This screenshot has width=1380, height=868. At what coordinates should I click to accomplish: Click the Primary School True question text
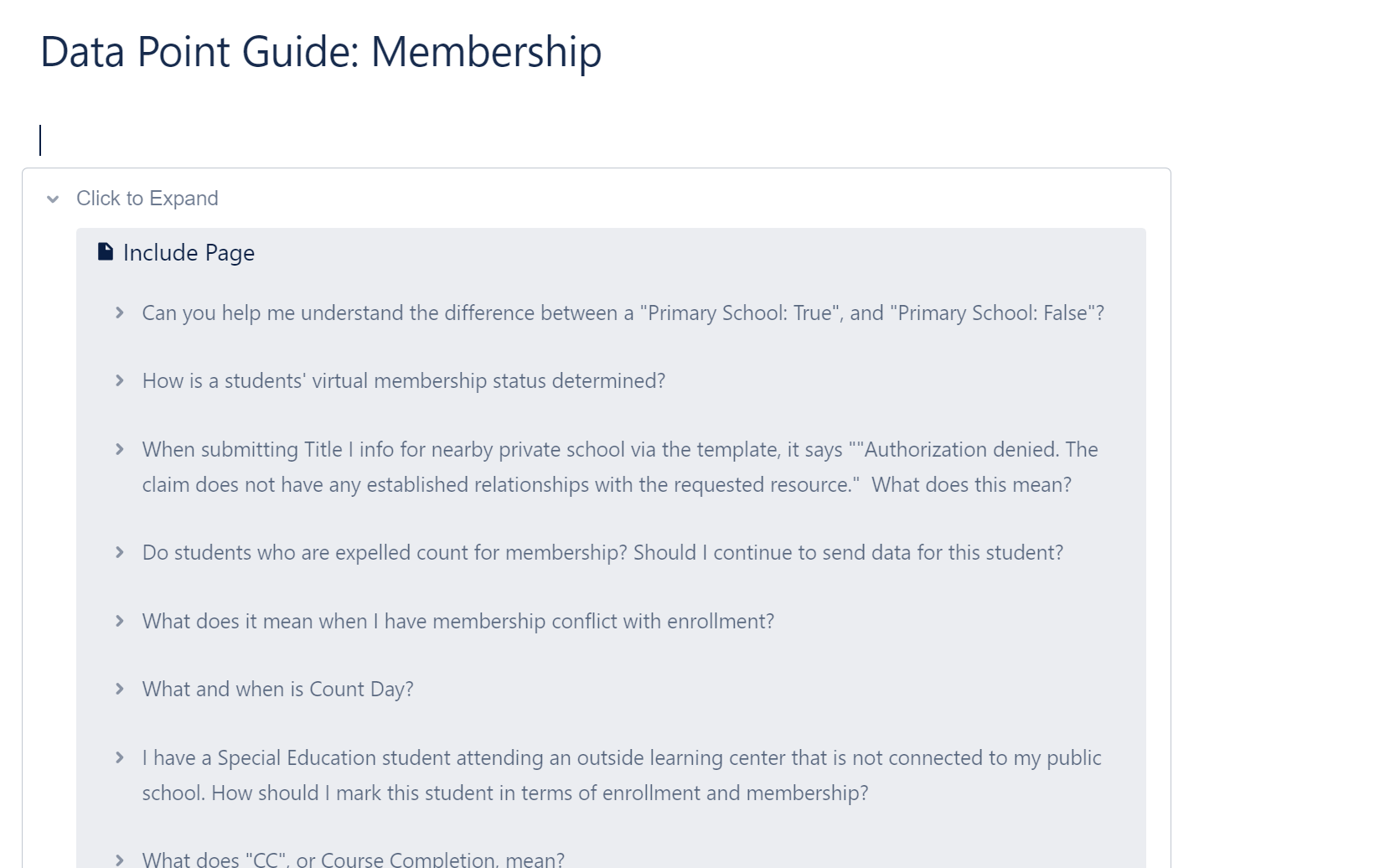623,313
